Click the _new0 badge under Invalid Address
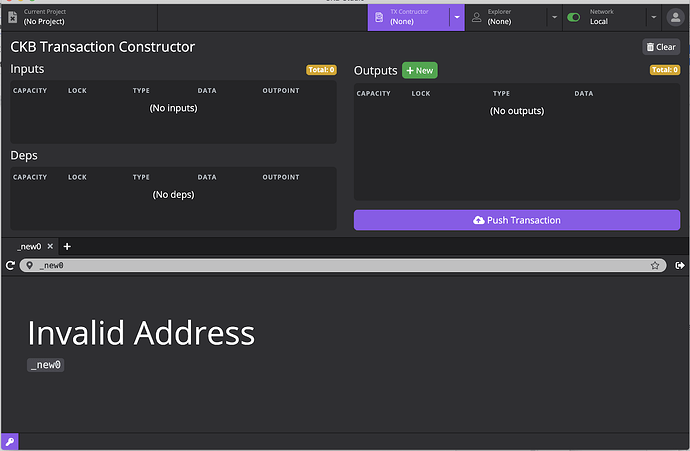The width and height of the screenshot is (690, 451). pyautogui.click(x=46, y=365)
